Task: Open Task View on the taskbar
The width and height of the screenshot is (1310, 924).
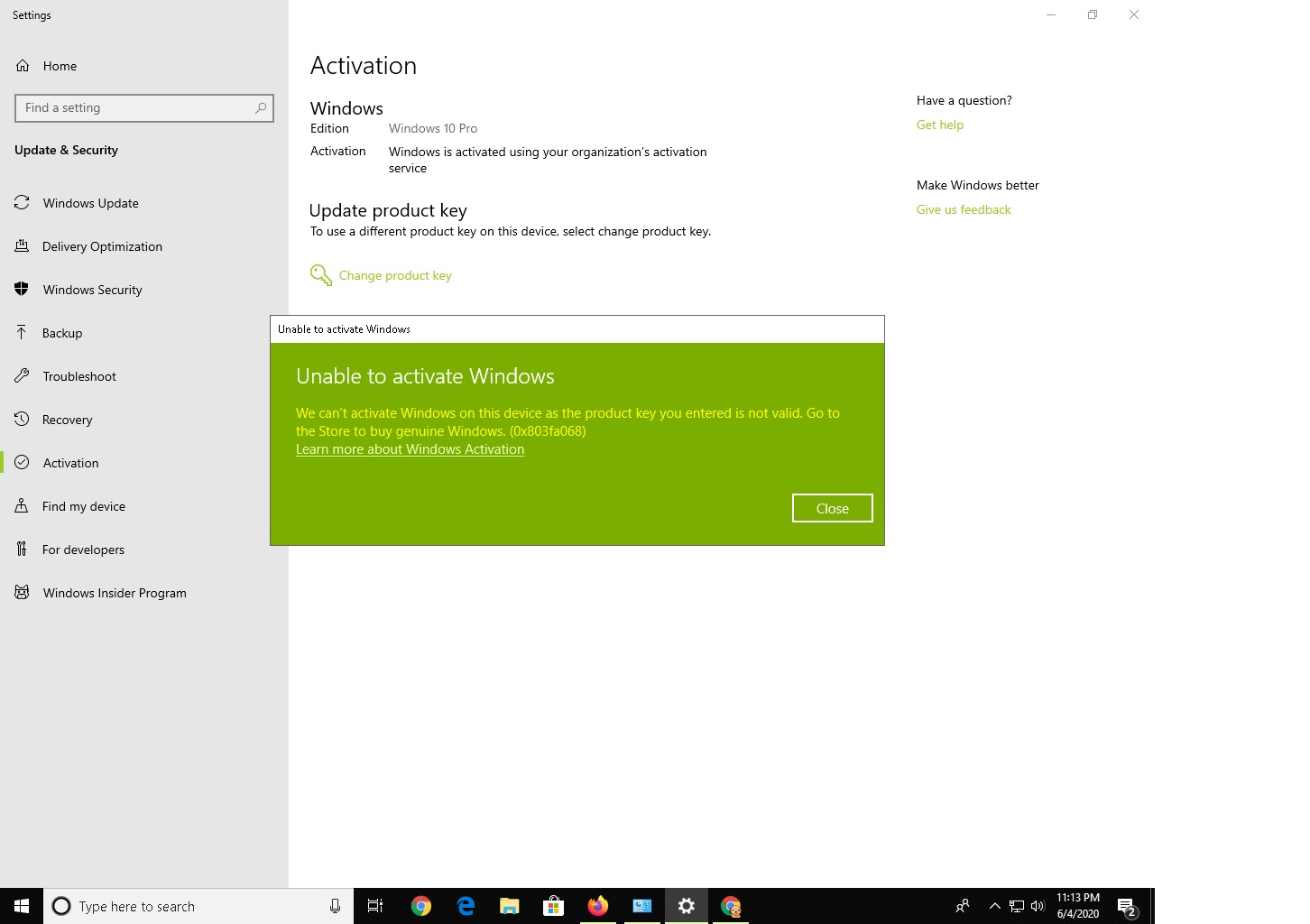Action: 374,906
